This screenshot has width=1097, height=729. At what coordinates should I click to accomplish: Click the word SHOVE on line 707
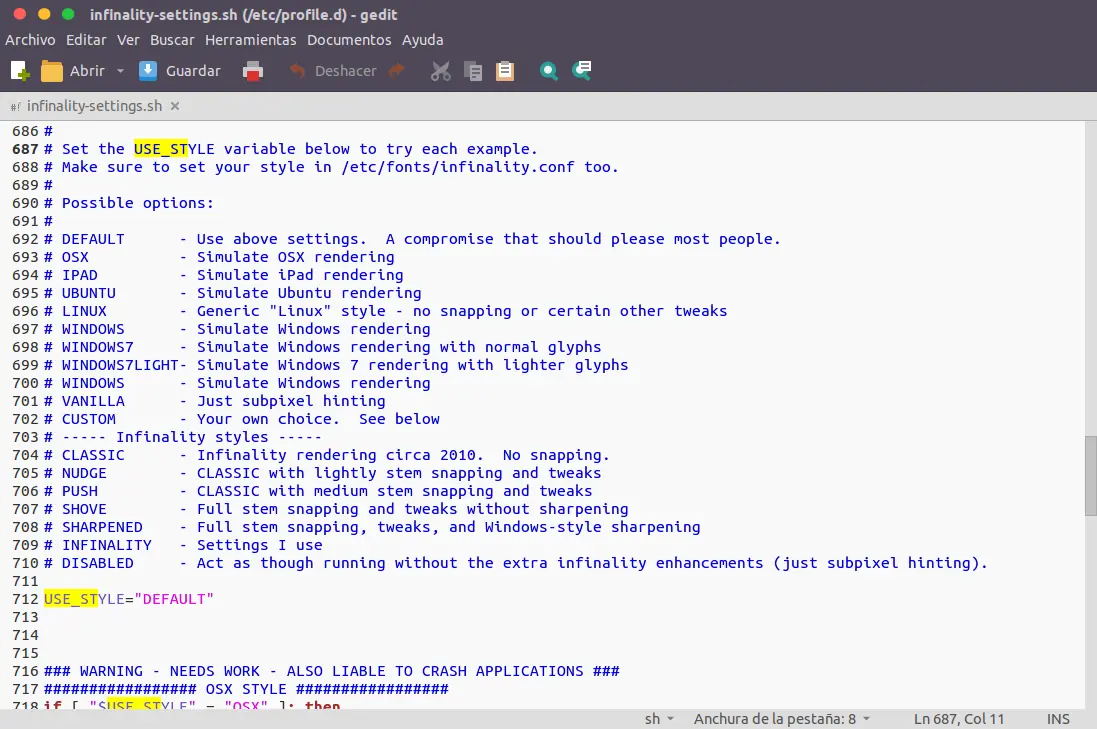tap(84, 509)
